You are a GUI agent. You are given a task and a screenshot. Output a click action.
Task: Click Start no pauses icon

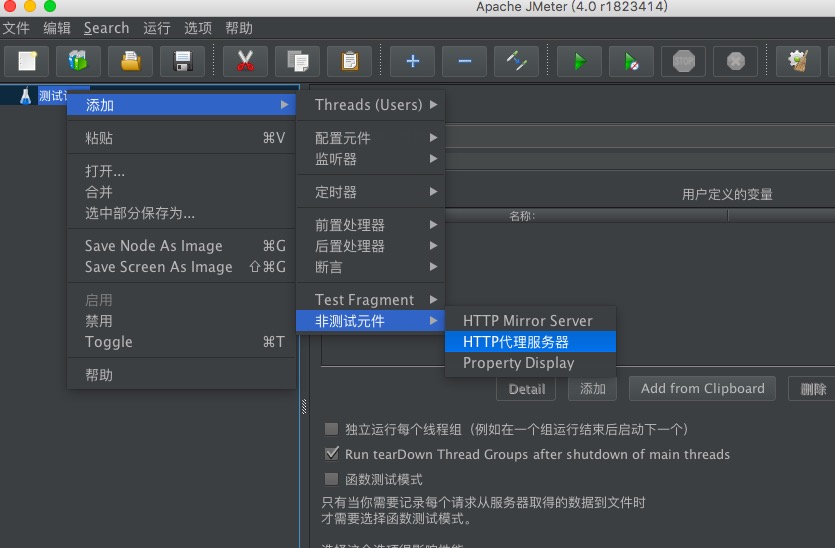coord(632,61)
